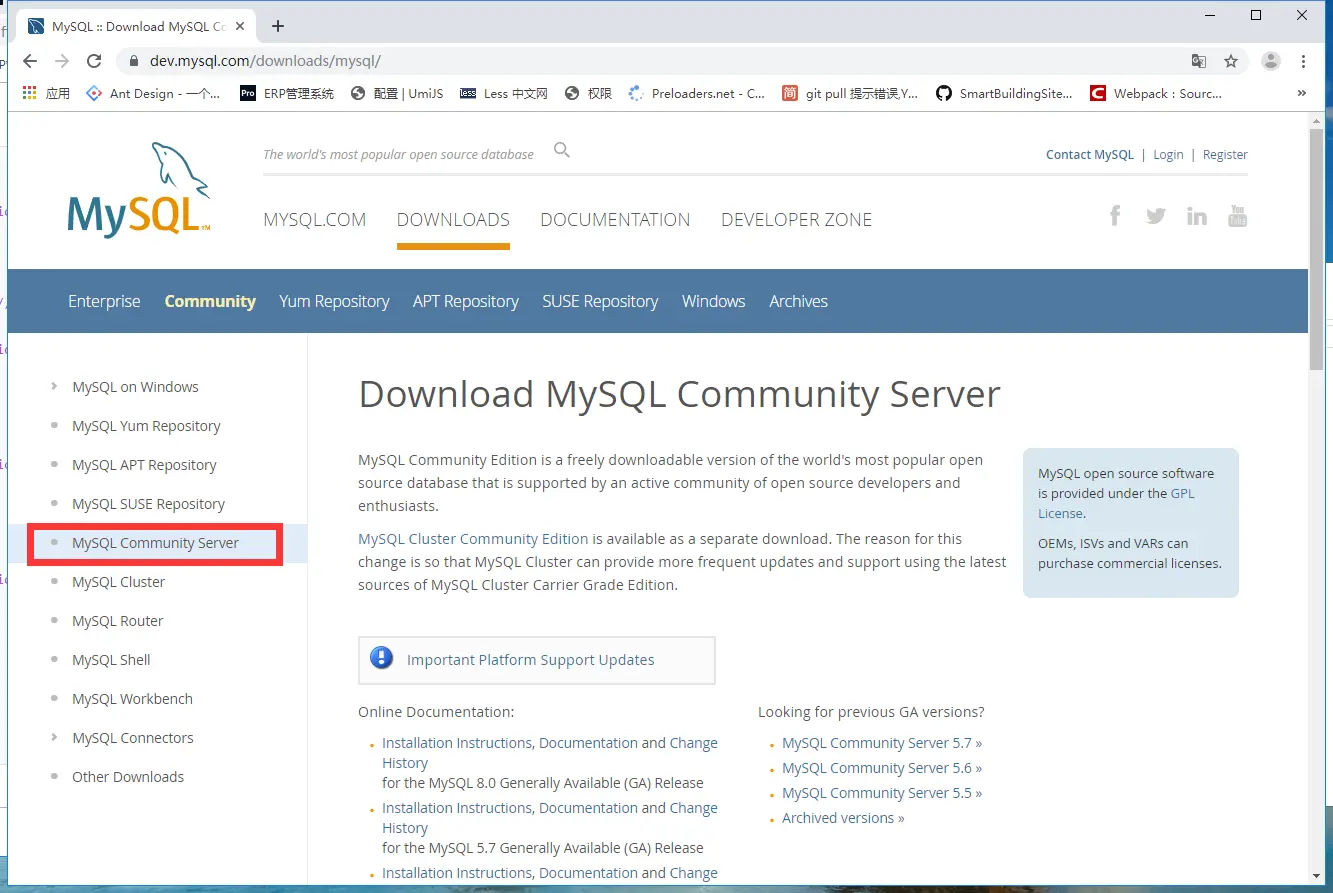Open the git pull 提示错误 bookmark

pos(850,93)
